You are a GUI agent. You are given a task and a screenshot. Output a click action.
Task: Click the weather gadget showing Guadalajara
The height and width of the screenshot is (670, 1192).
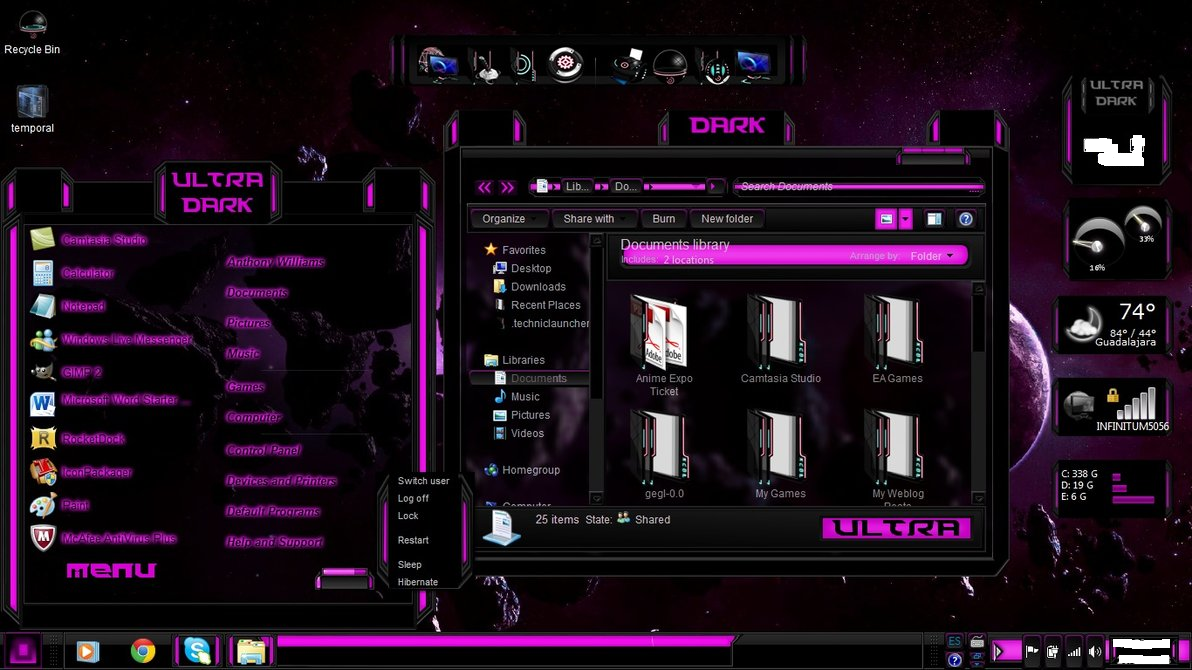[x=1111, y=325]
